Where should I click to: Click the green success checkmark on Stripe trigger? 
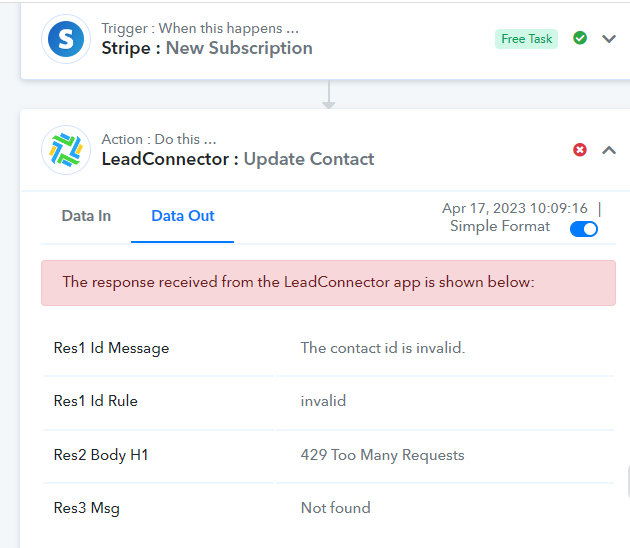580,38
